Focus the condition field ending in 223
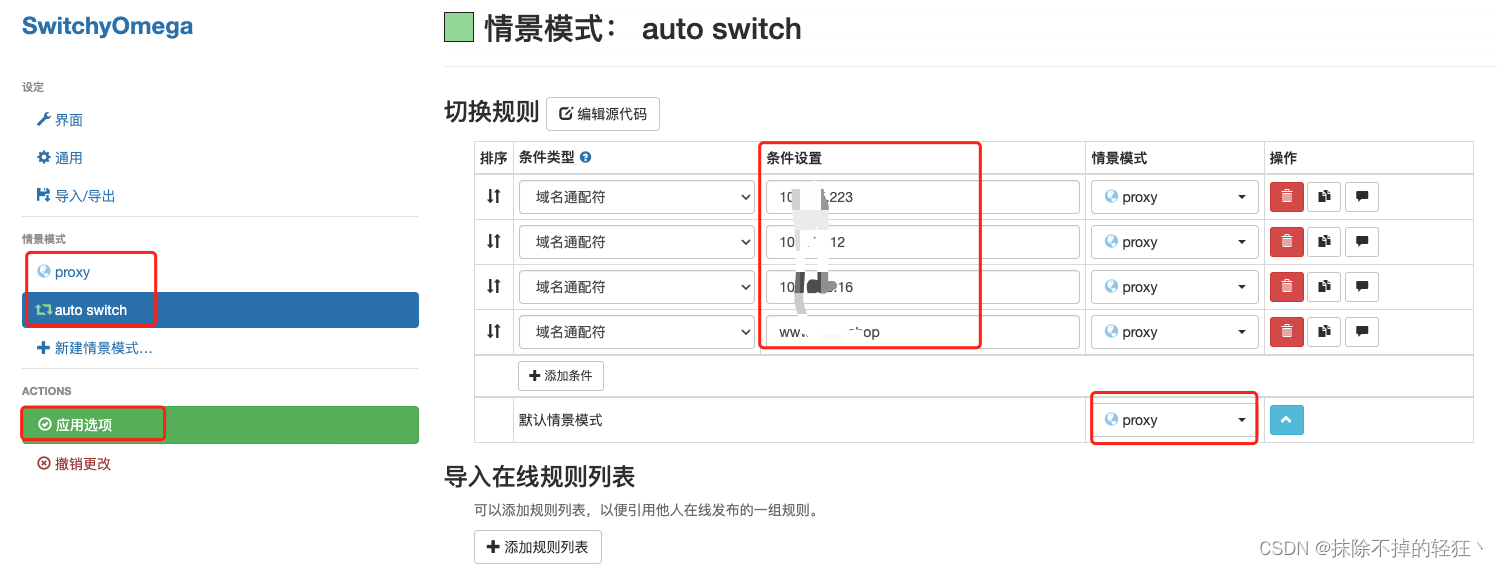Viewport: 1498px width, 567px height. click(923, 197)
